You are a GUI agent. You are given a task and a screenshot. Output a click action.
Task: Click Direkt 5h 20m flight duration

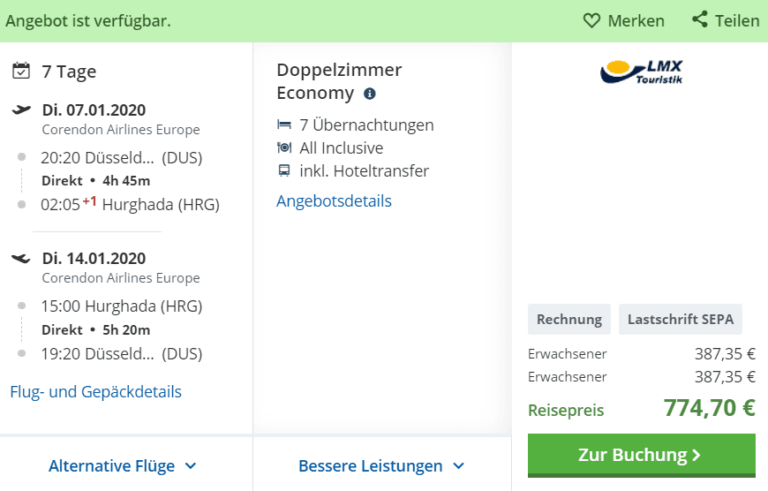[96, 330]
